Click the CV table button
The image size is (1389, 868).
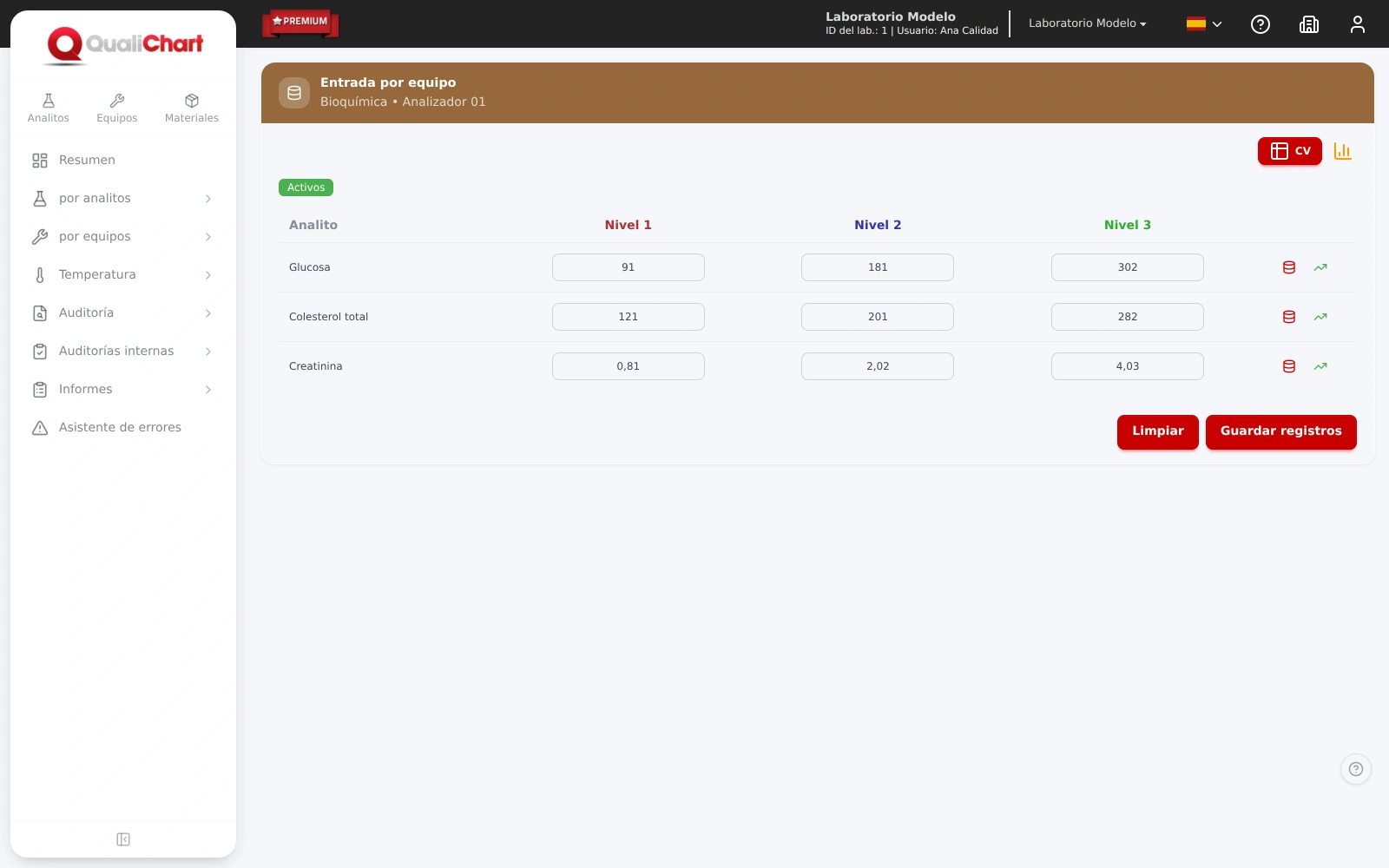pos(1290,151)
